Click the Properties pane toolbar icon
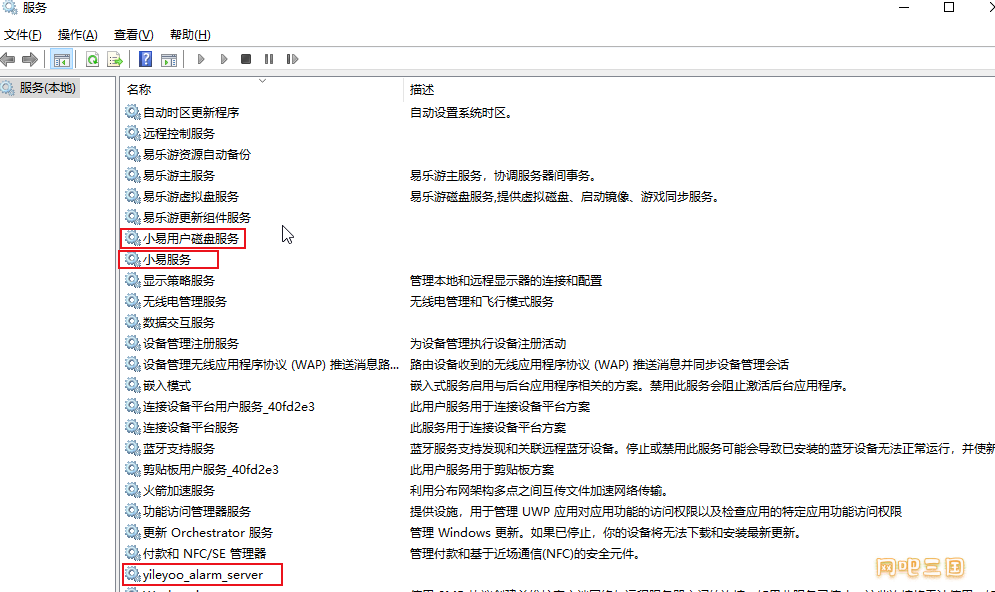This screenshot has width=995, height=592. [x=169, y=60]
